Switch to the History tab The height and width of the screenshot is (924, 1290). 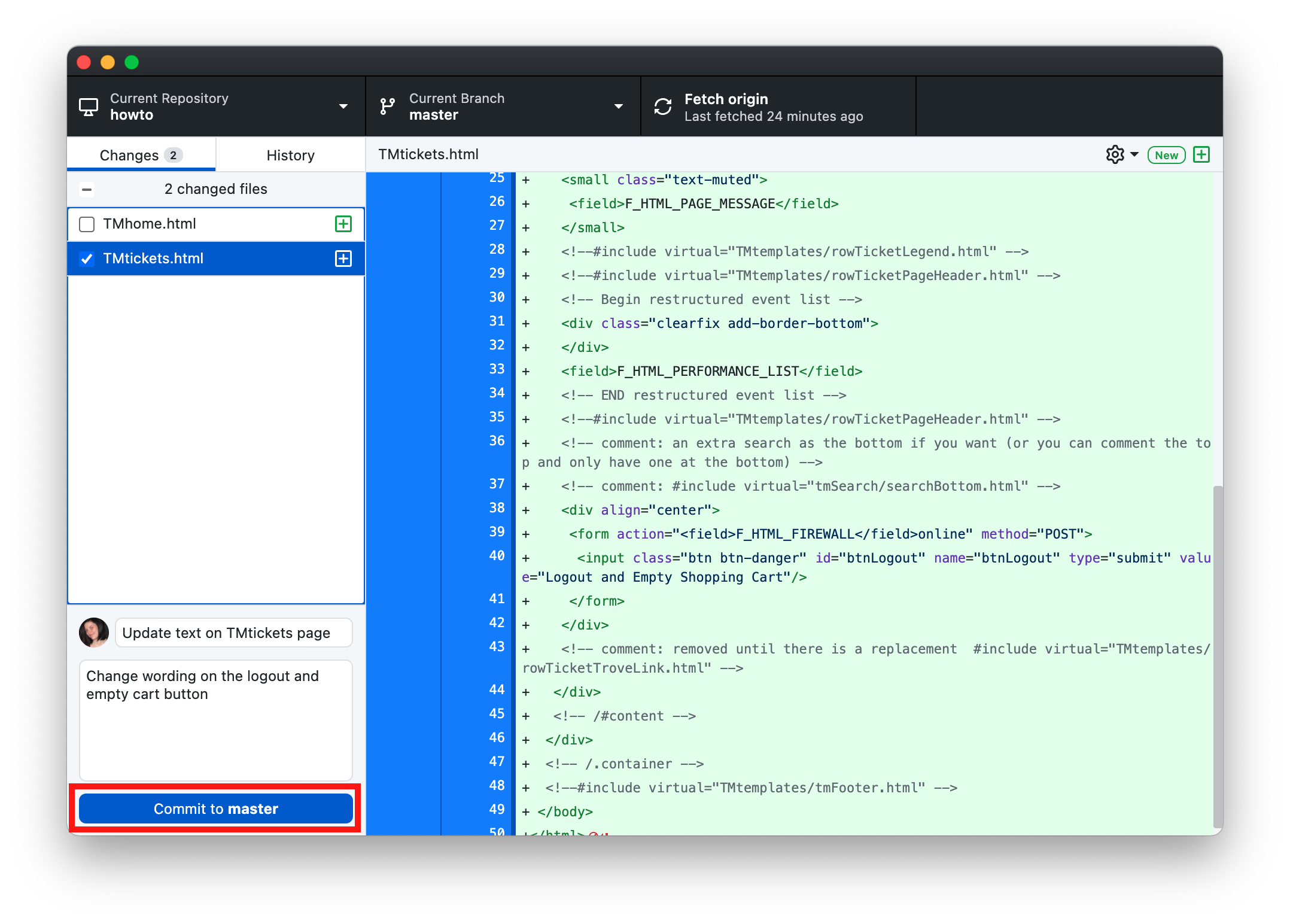pos(290,154)
